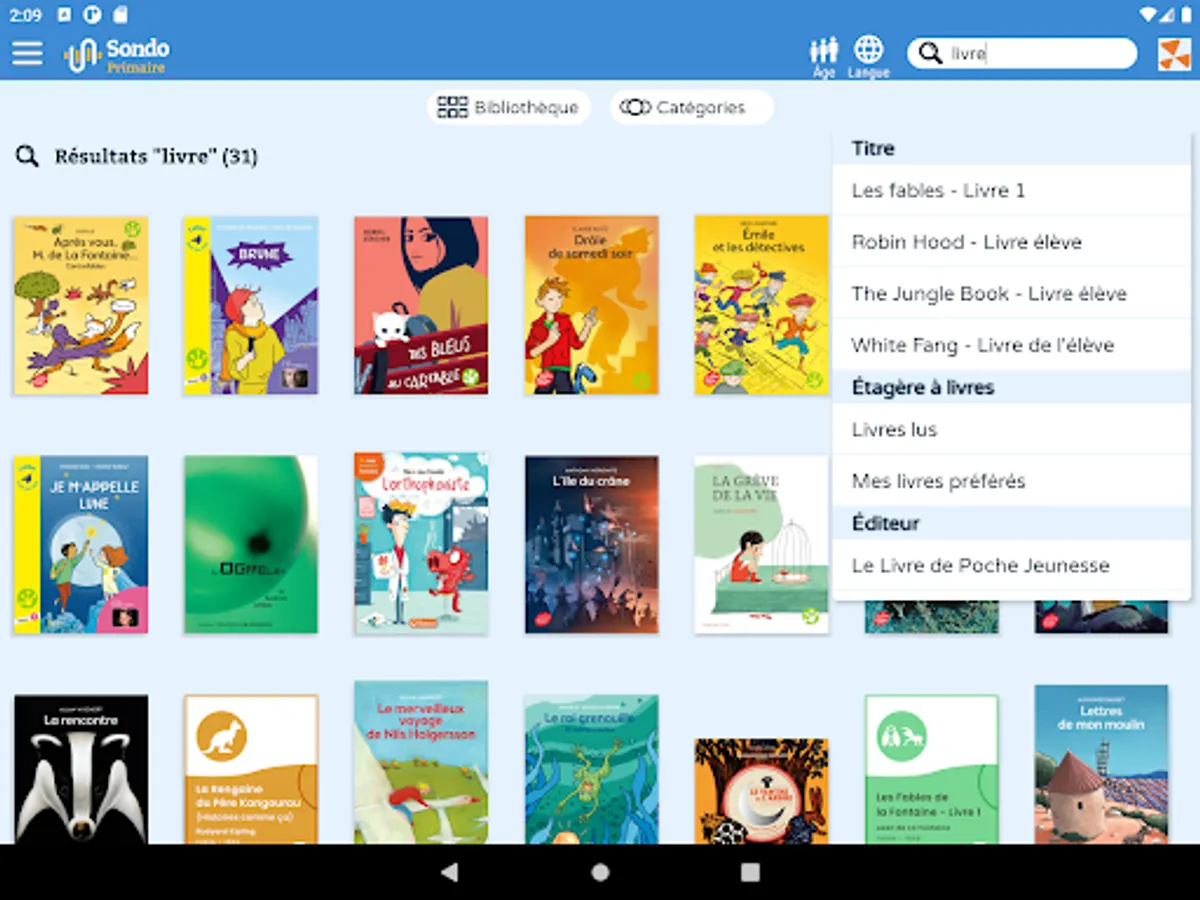Image resolution: width=1200 pixels, height=900 pixels.
Task: Switch to Catégories view
Action: [x=691, y=107]
